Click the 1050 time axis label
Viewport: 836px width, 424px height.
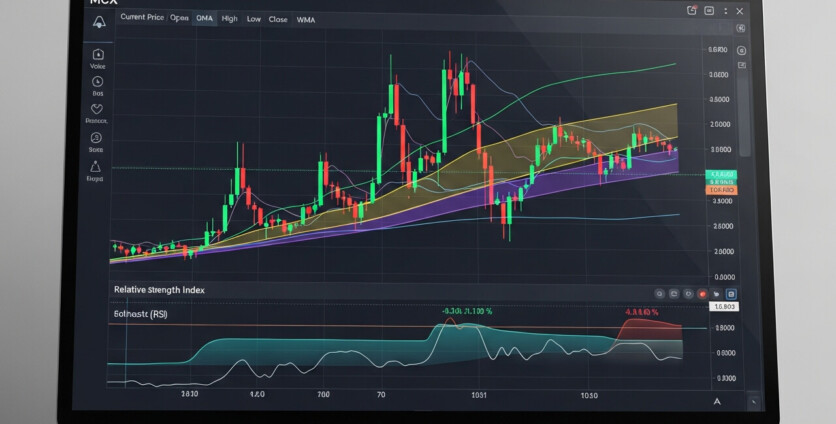589,395
